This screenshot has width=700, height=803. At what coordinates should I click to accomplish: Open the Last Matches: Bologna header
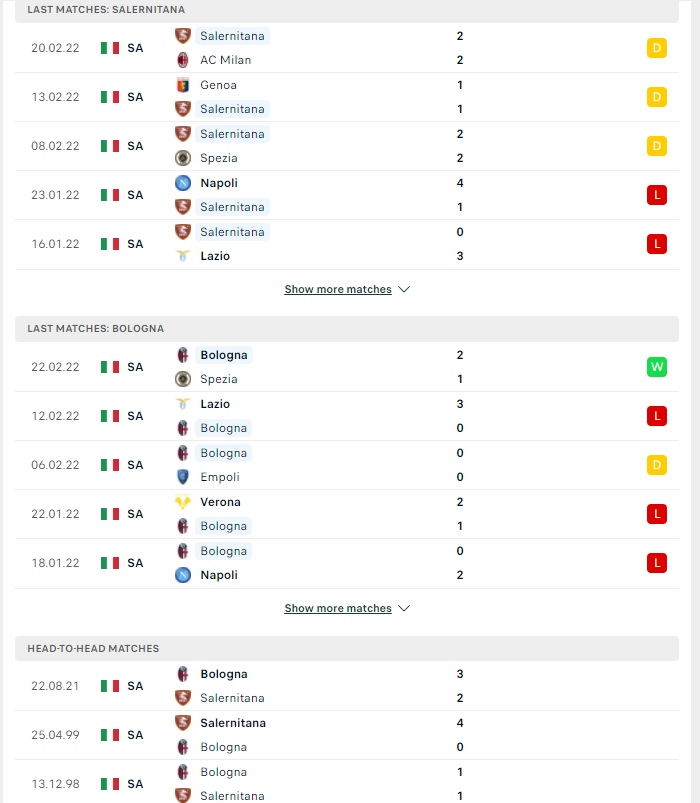tap(347, 329)
